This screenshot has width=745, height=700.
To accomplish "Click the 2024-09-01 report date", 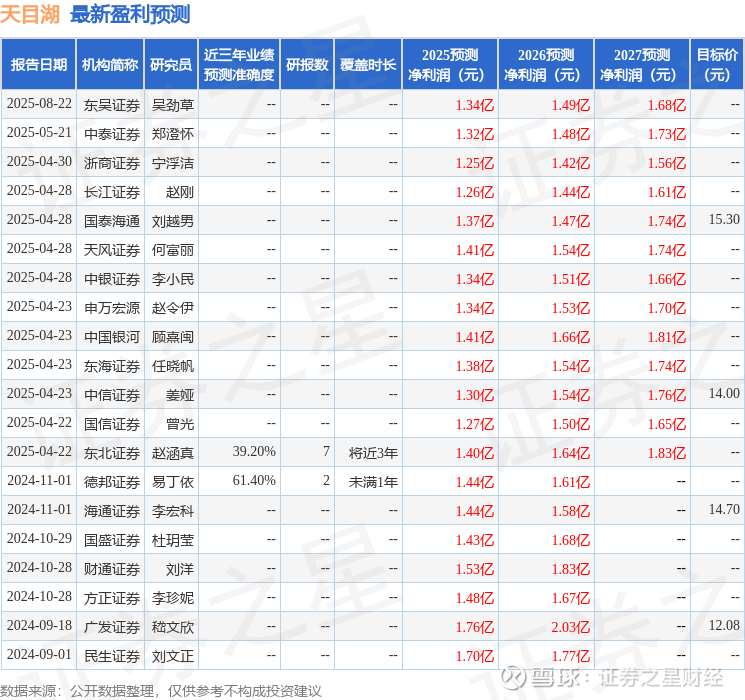I will coord(39,654).
